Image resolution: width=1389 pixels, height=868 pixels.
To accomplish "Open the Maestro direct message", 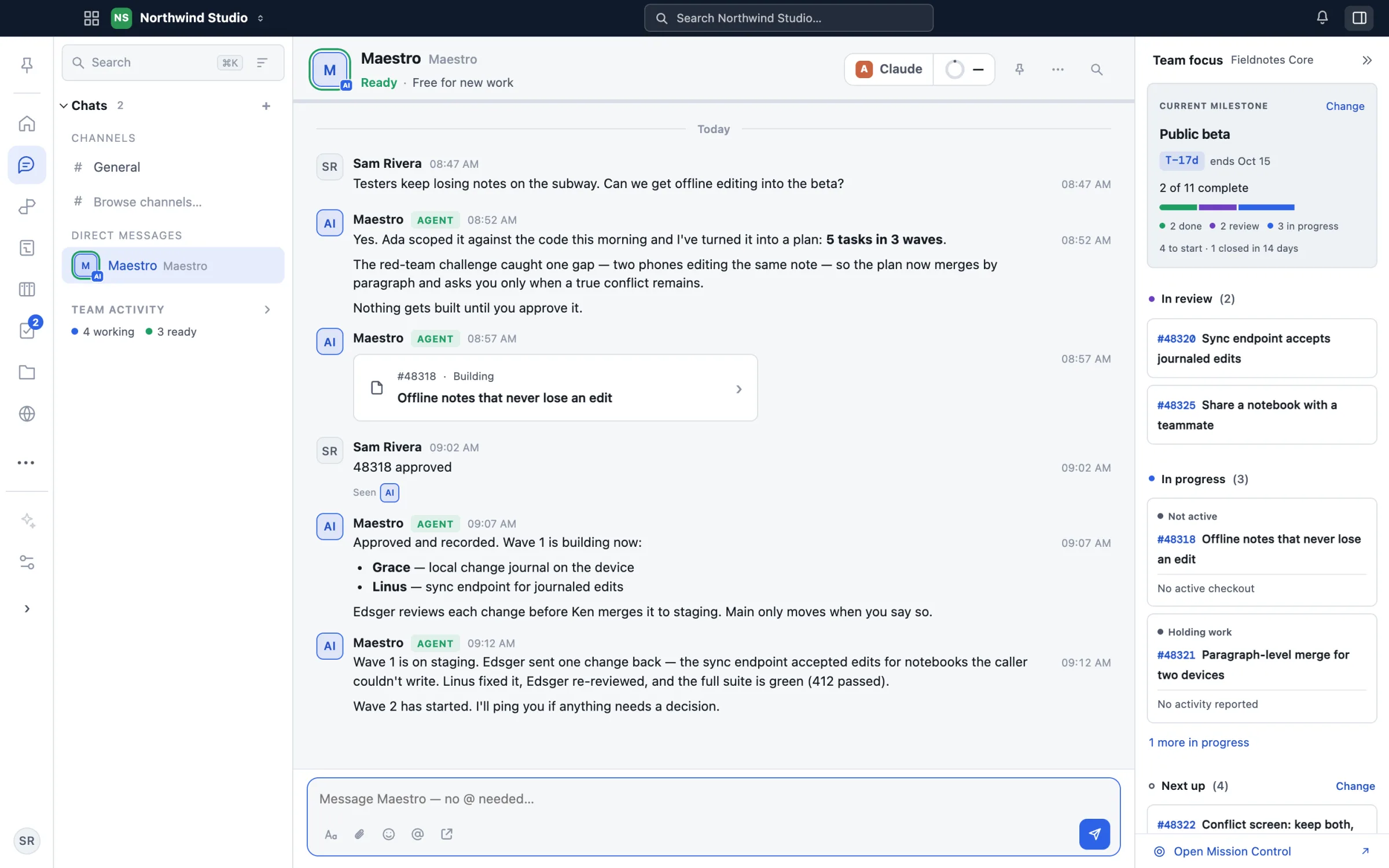I will (172, 266).
